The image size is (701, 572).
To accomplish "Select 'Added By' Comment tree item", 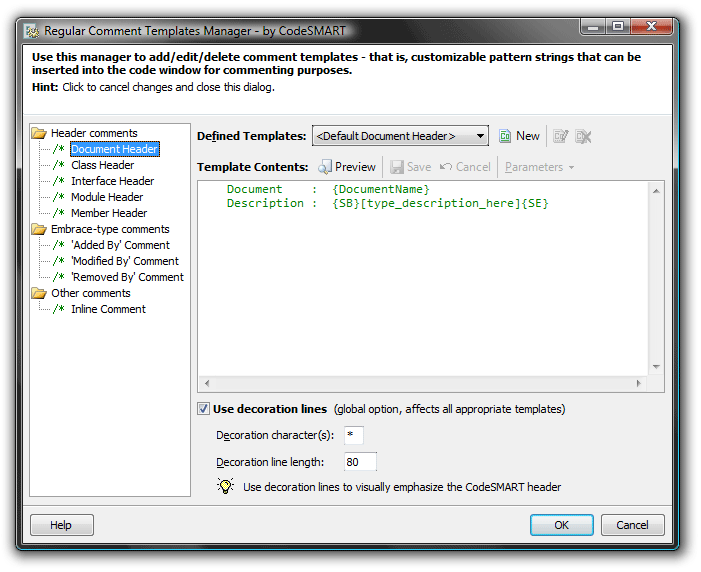I will (121, 245).
